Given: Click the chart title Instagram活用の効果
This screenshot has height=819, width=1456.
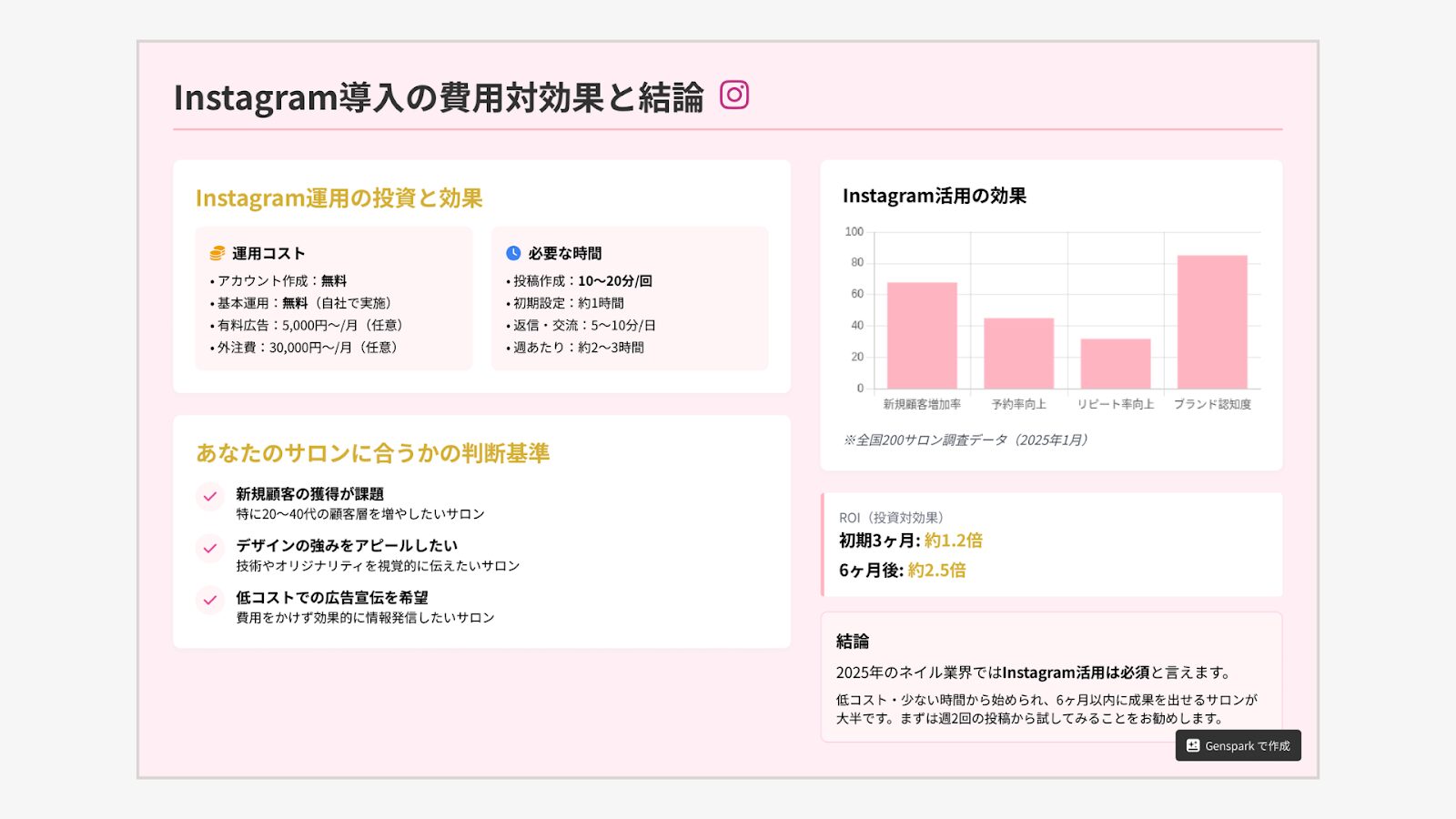Looking at the screenshot, I should (935, 196).
